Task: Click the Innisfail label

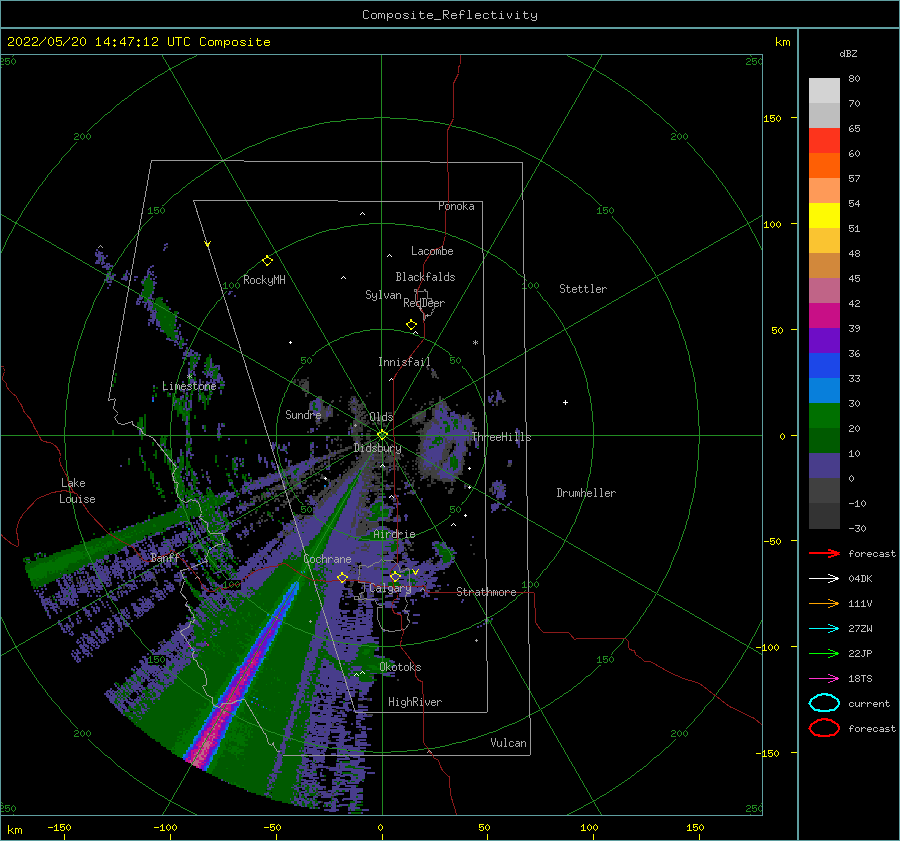Action: 404,362
